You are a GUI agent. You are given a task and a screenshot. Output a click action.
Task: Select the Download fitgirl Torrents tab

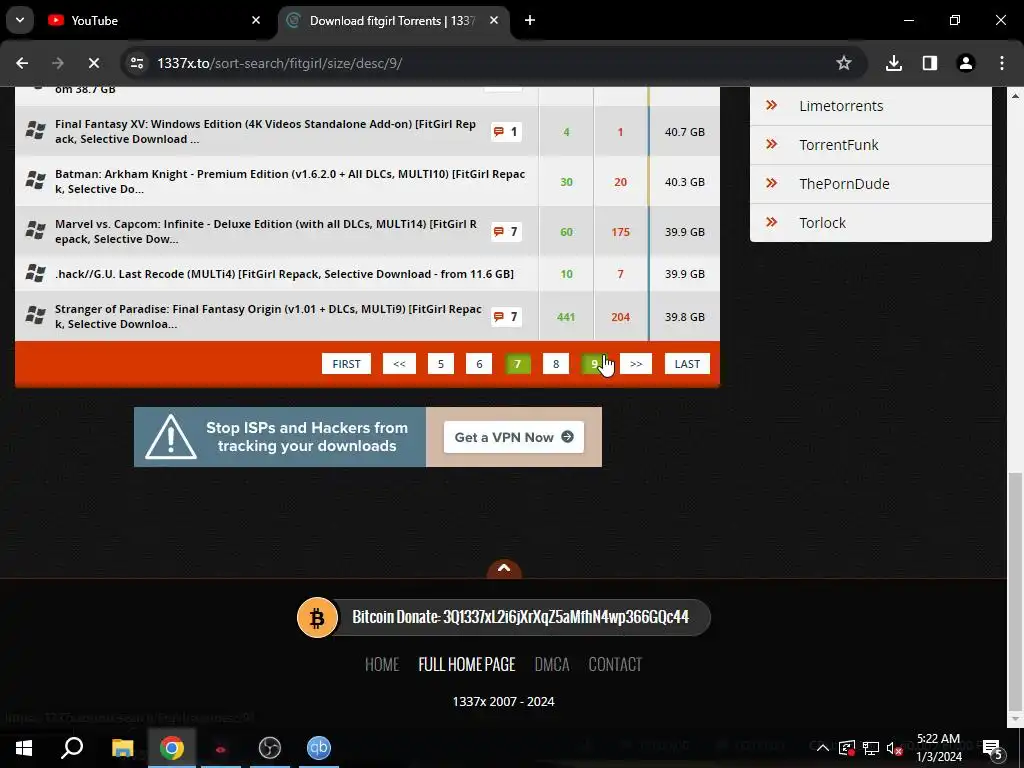[394, 20]
